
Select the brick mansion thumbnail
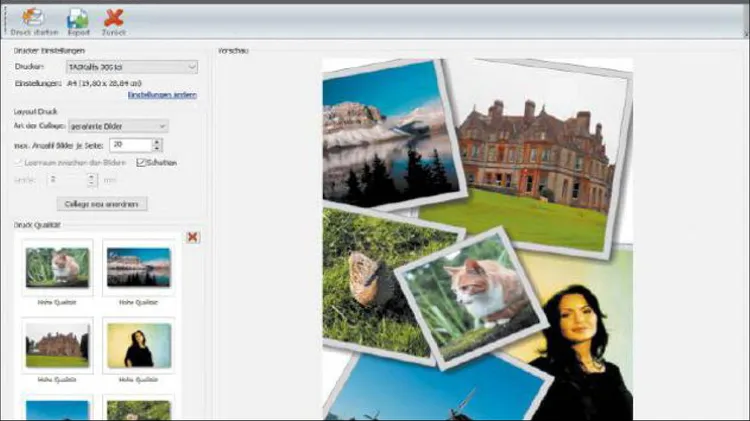(57, 345)
